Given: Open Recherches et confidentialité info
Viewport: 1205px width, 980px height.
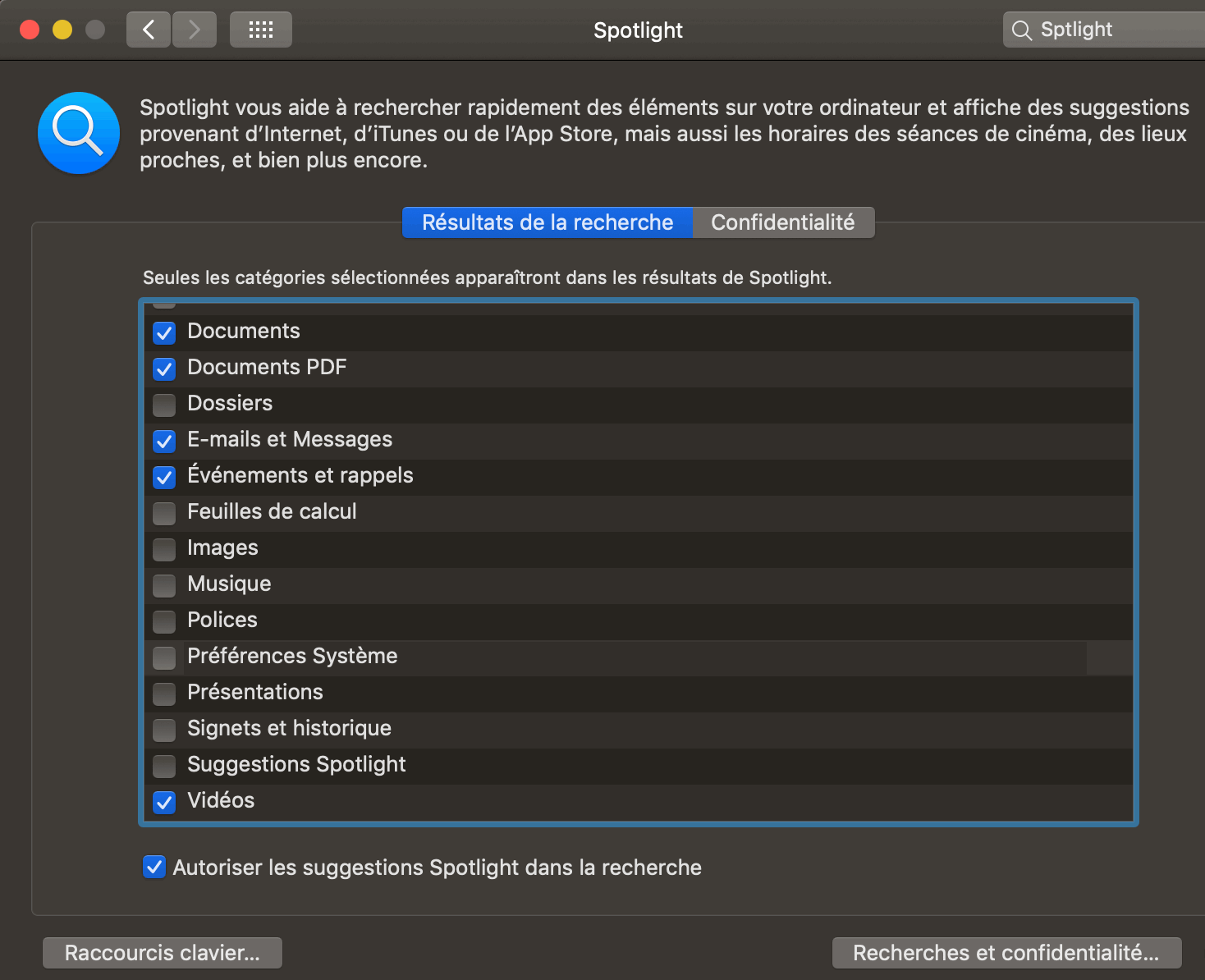Looking at the screenshot, I should 1006,953.
